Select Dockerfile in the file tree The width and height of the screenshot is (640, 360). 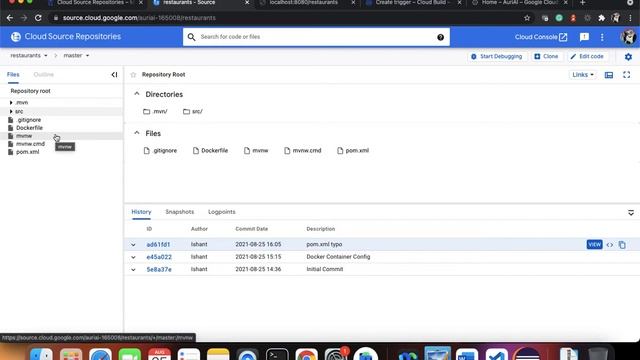pos(29,128)
